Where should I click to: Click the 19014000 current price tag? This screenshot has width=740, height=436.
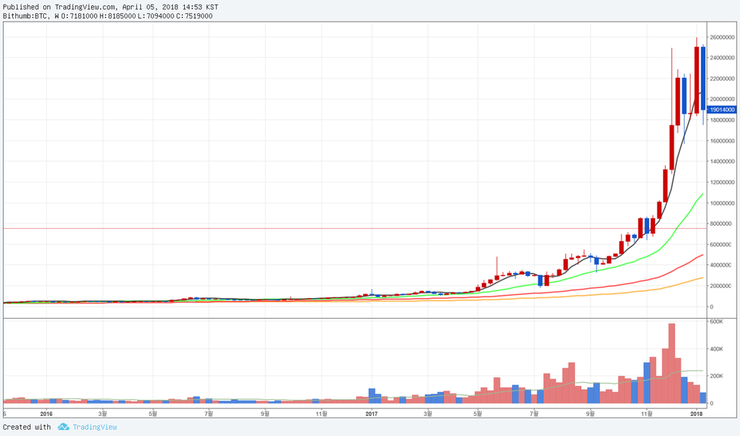click(722, 109)
